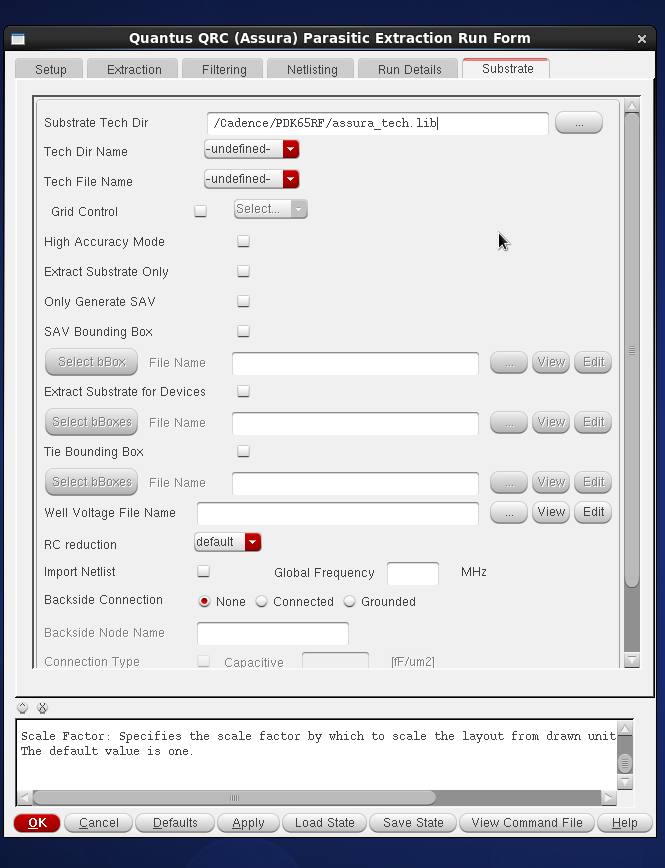Edit the Well Voltage file
This screenshot has width=665, height=868.
point(593,512)
